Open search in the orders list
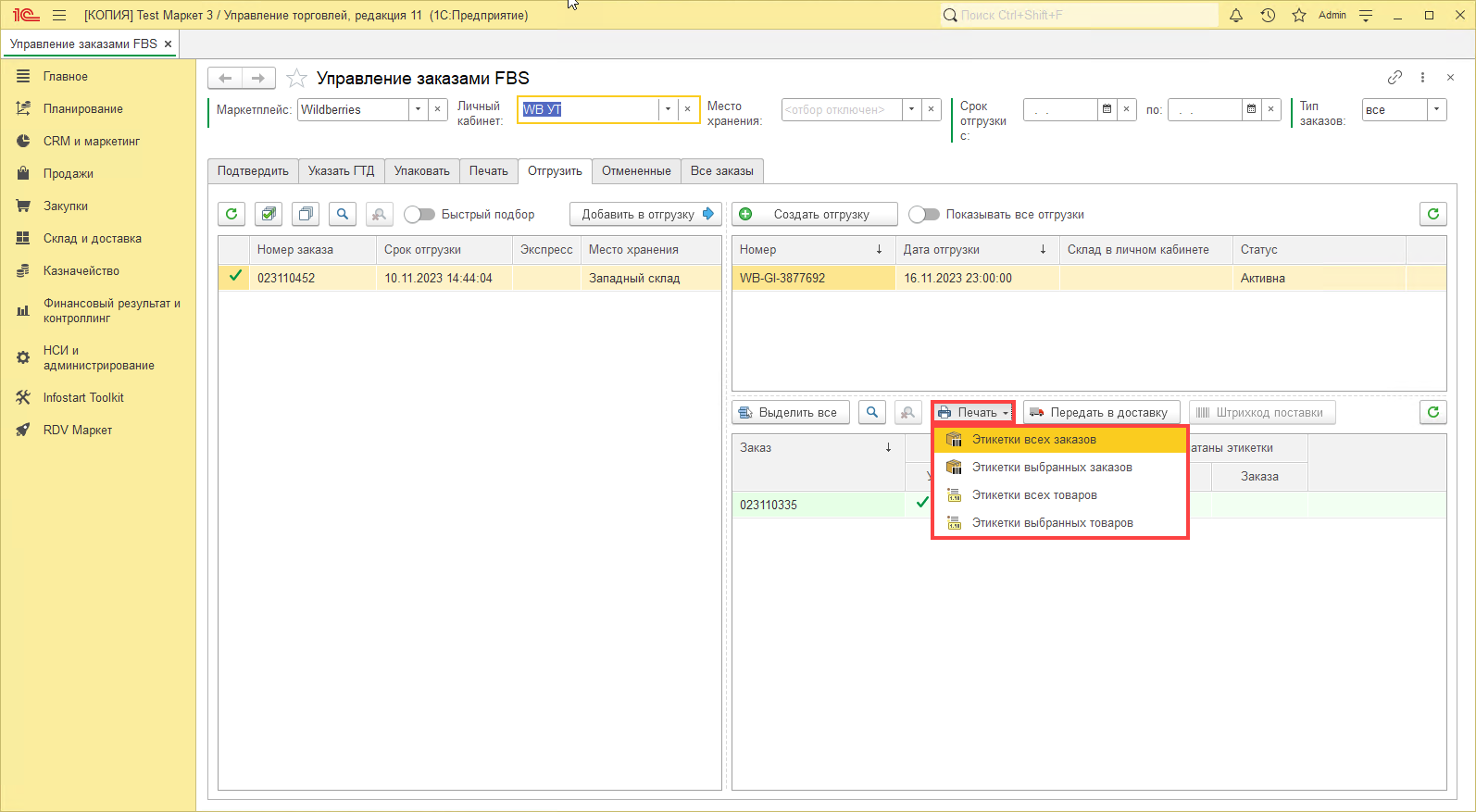This screenshot has width=1476, height=812. tap(343, 214)
